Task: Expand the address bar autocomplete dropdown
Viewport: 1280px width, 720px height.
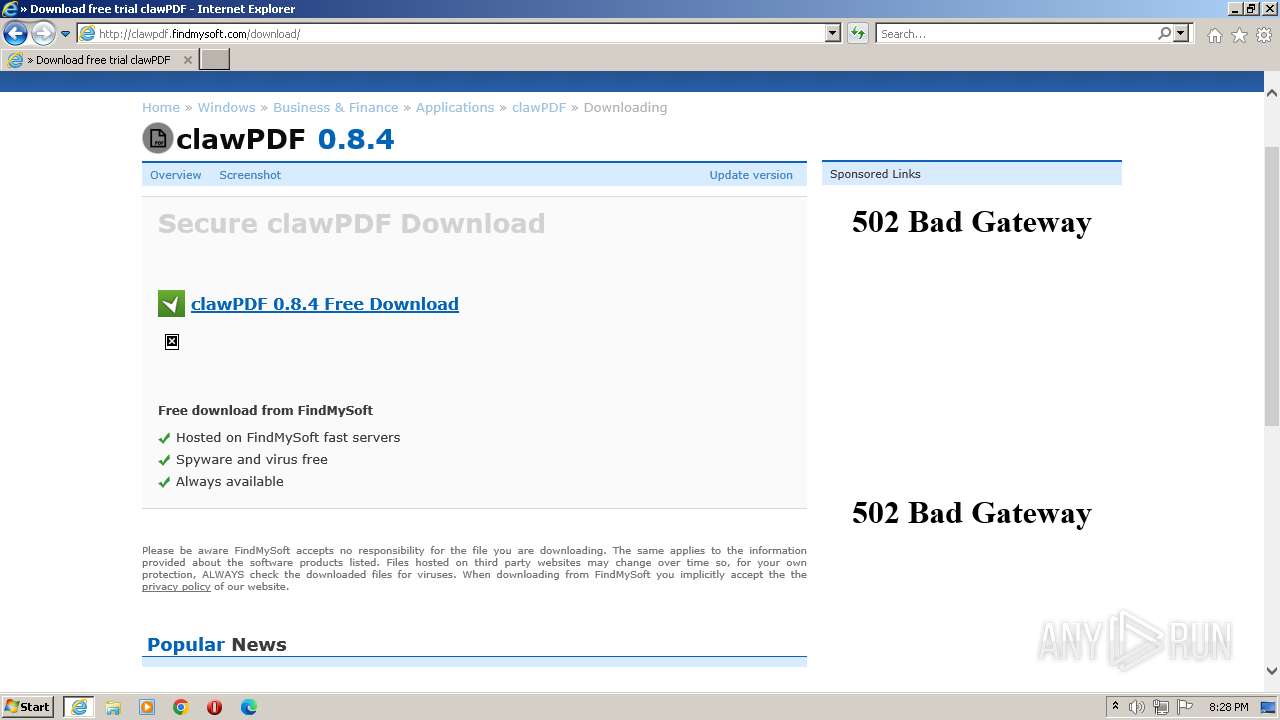Action: (833, 33)
